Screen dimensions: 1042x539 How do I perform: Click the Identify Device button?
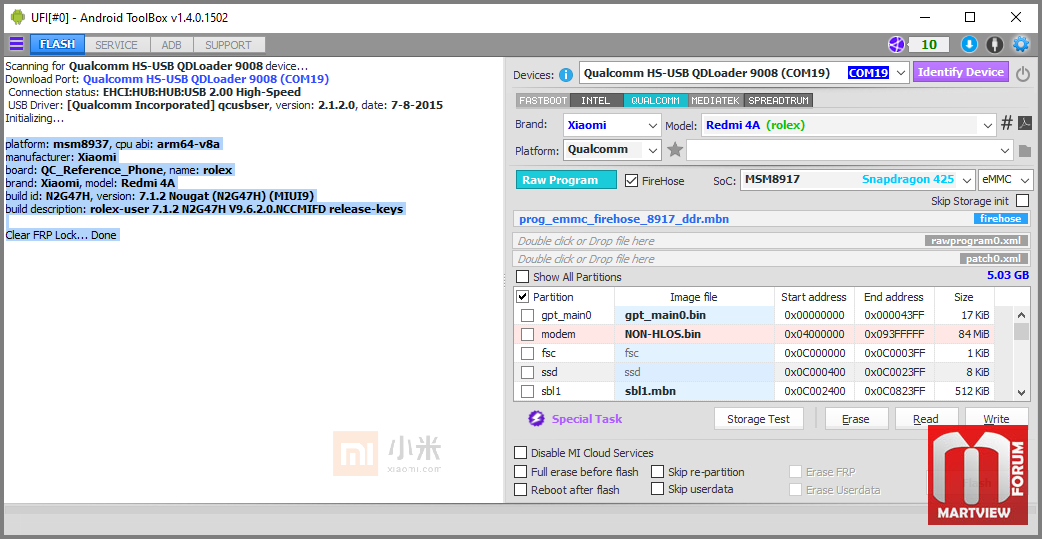click(x=961, y=72)
